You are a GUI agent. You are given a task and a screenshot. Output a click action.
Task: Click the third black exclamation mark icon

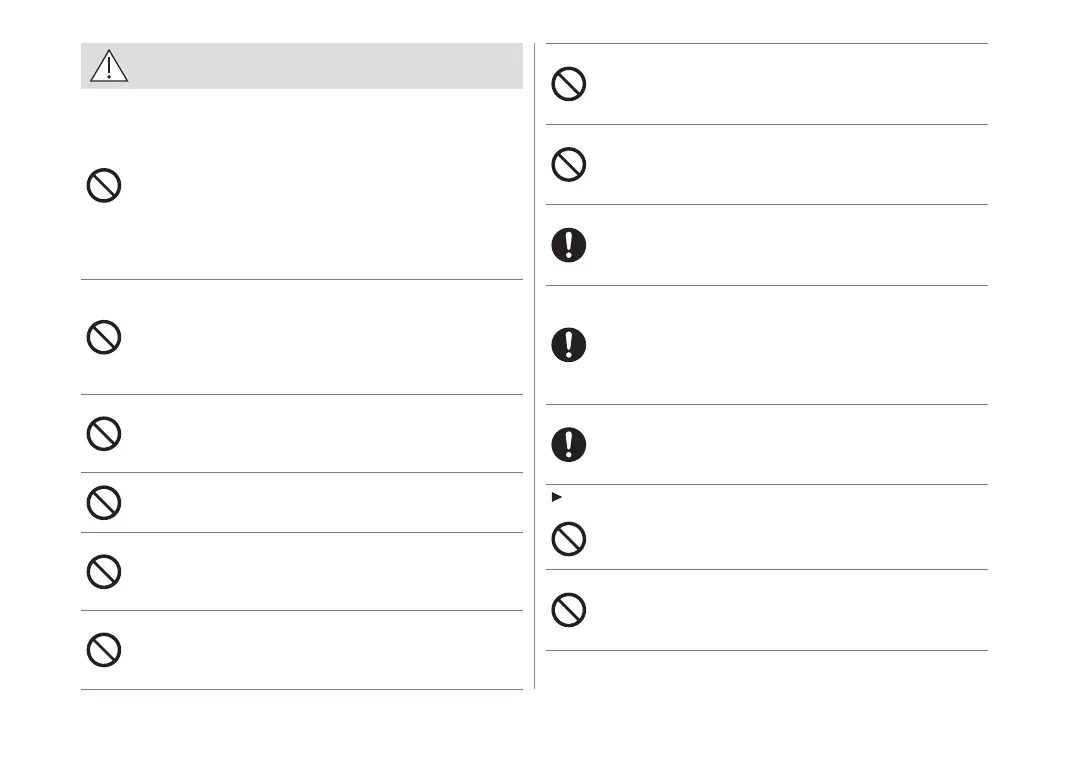(568, 444)
